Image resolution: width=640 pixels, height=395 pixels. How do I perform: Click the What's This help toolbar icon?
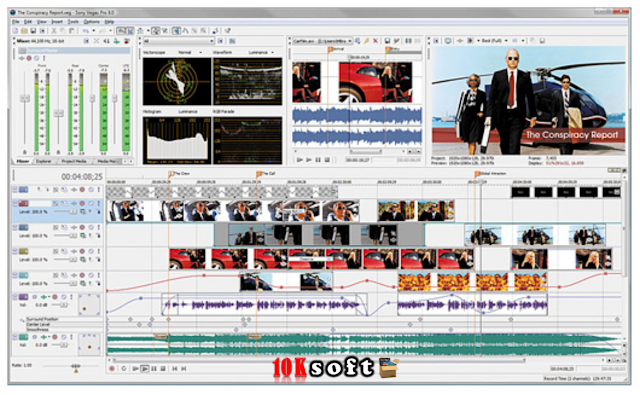click(228, 31)
